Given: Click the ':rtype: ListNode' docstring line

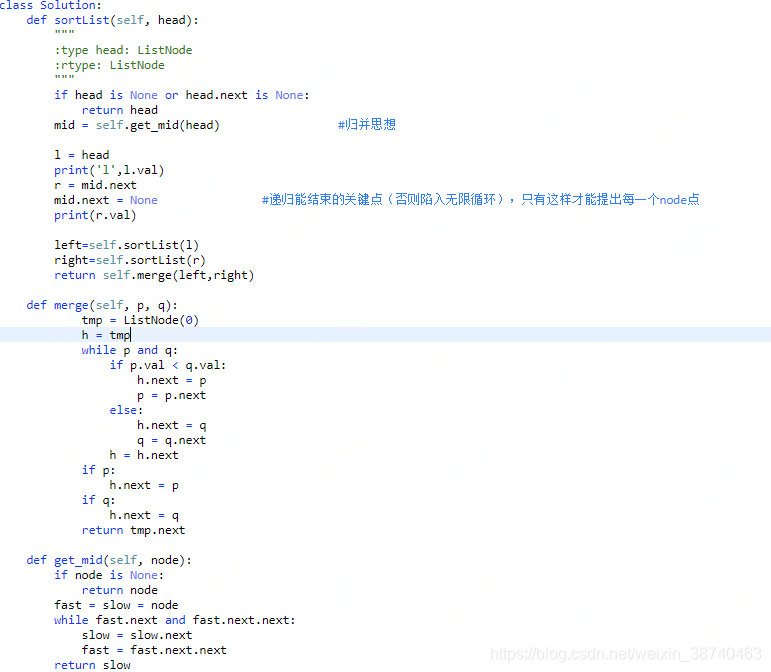Looking at the screenshot, I should (x=109, y=65).
